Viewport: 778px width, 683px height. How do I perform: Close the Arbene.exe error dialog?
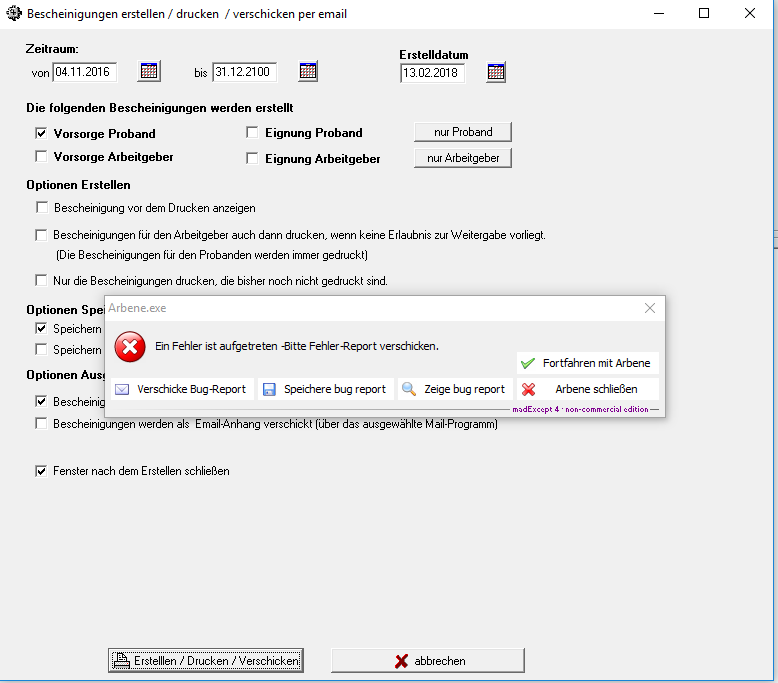tap(650, 309)
